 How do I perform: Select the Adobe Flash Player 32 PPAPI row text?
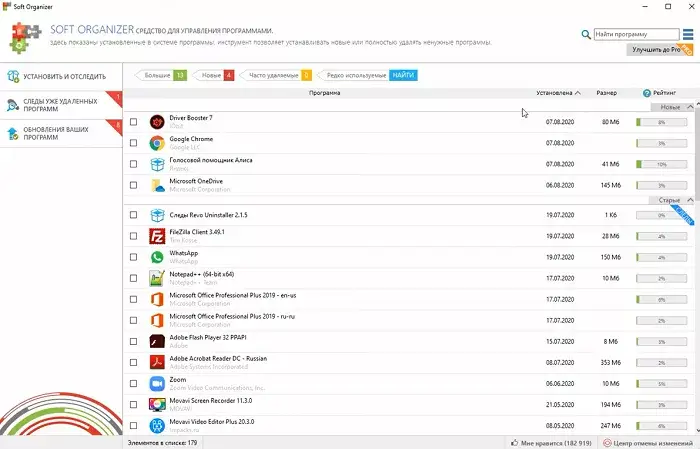(208, 337)
